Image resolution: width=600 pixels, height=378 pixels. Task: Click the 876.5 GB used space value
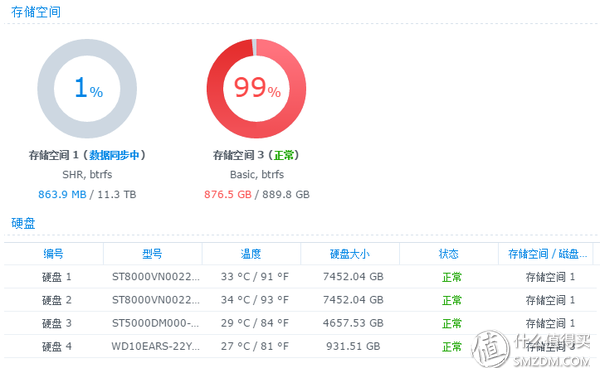click(228, 194)
